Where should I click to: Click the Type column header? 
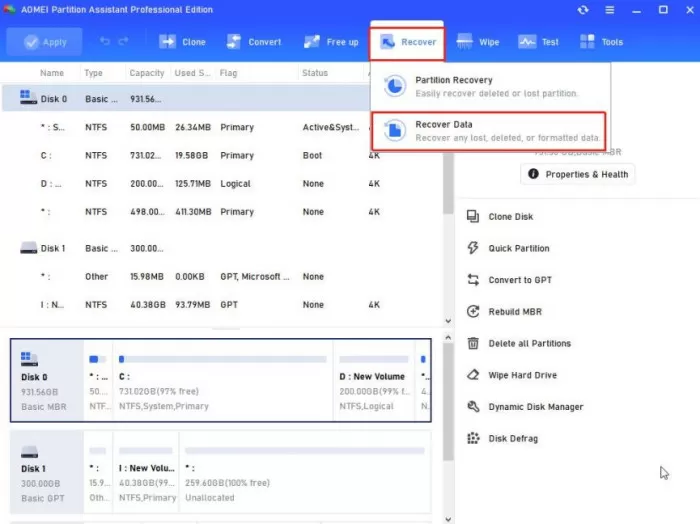[93, 73]
